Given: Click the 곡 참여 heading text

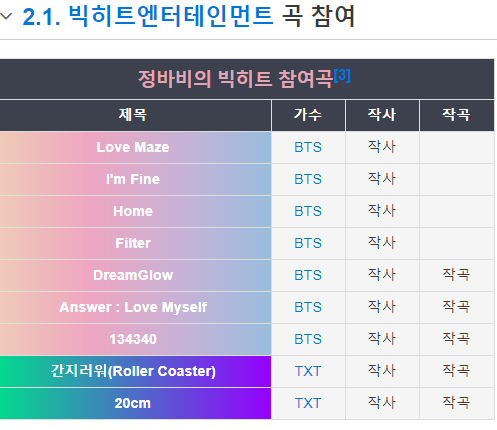Looking at the screenshot, I should pyautogui.click(x=319, y=16).
